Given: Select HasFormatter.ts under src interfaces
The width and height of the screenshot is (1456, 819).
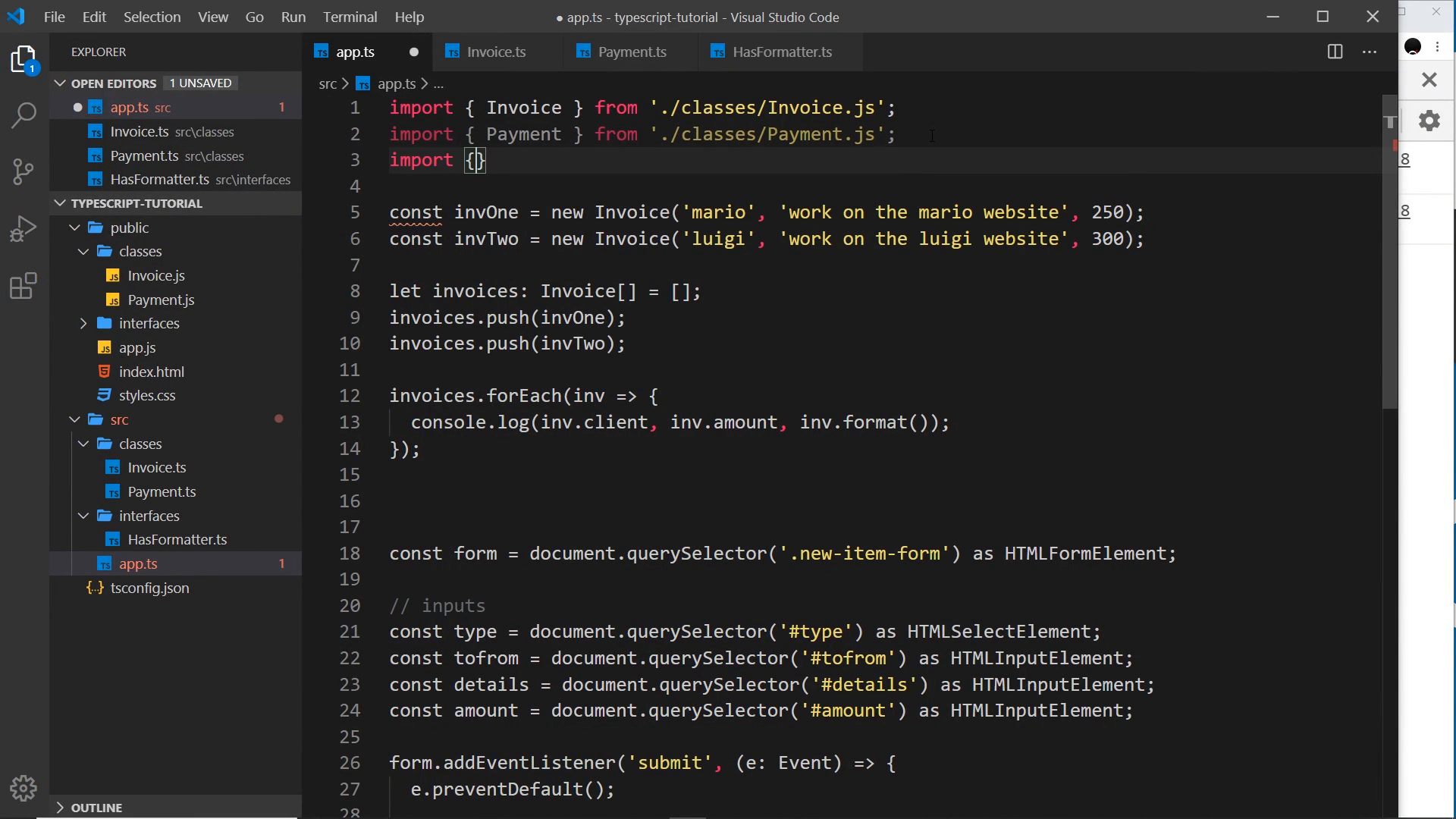Looking at the screenshot, I should [177, 539].
